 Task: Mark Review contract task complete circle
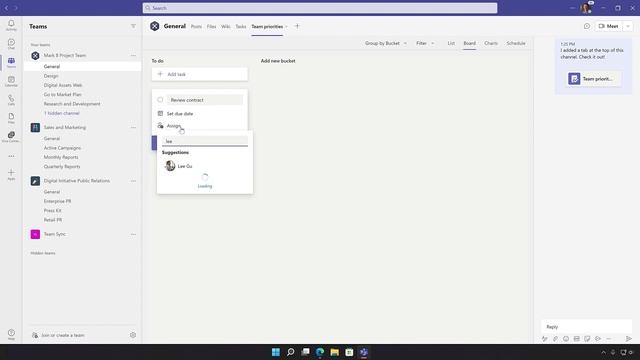(x=160, y=100)
